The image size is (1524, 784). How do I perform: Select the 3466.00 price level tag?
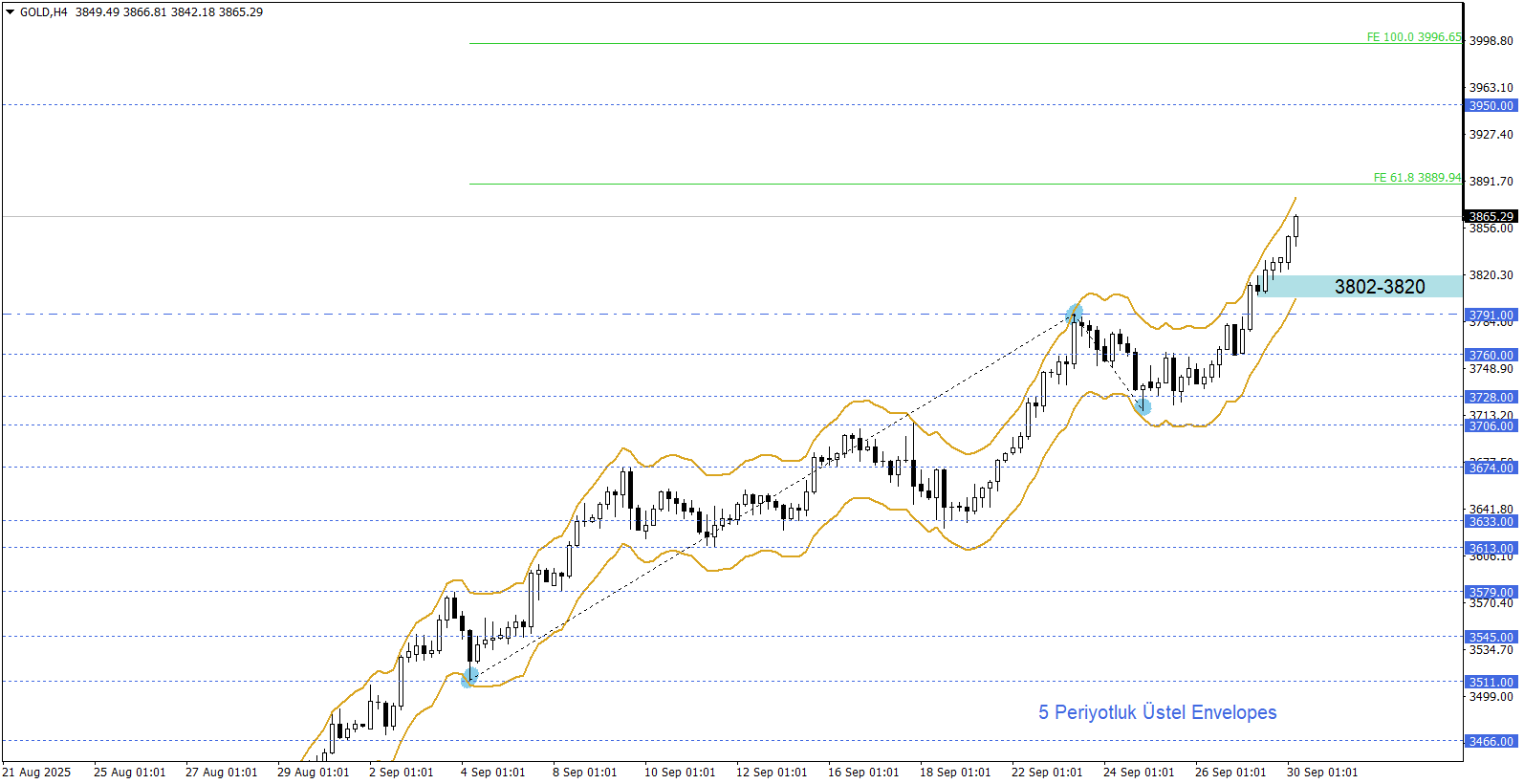click(1491, 741)
